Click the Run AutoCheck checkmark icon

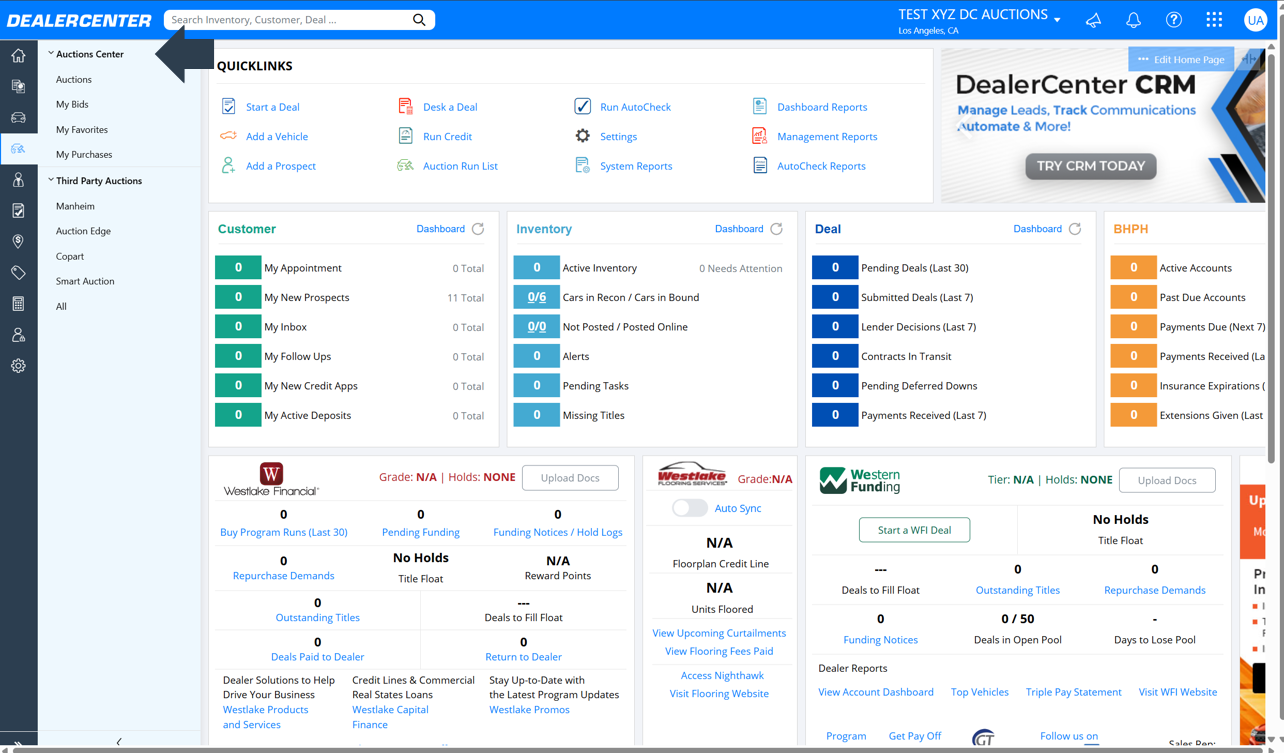(582, 107)
